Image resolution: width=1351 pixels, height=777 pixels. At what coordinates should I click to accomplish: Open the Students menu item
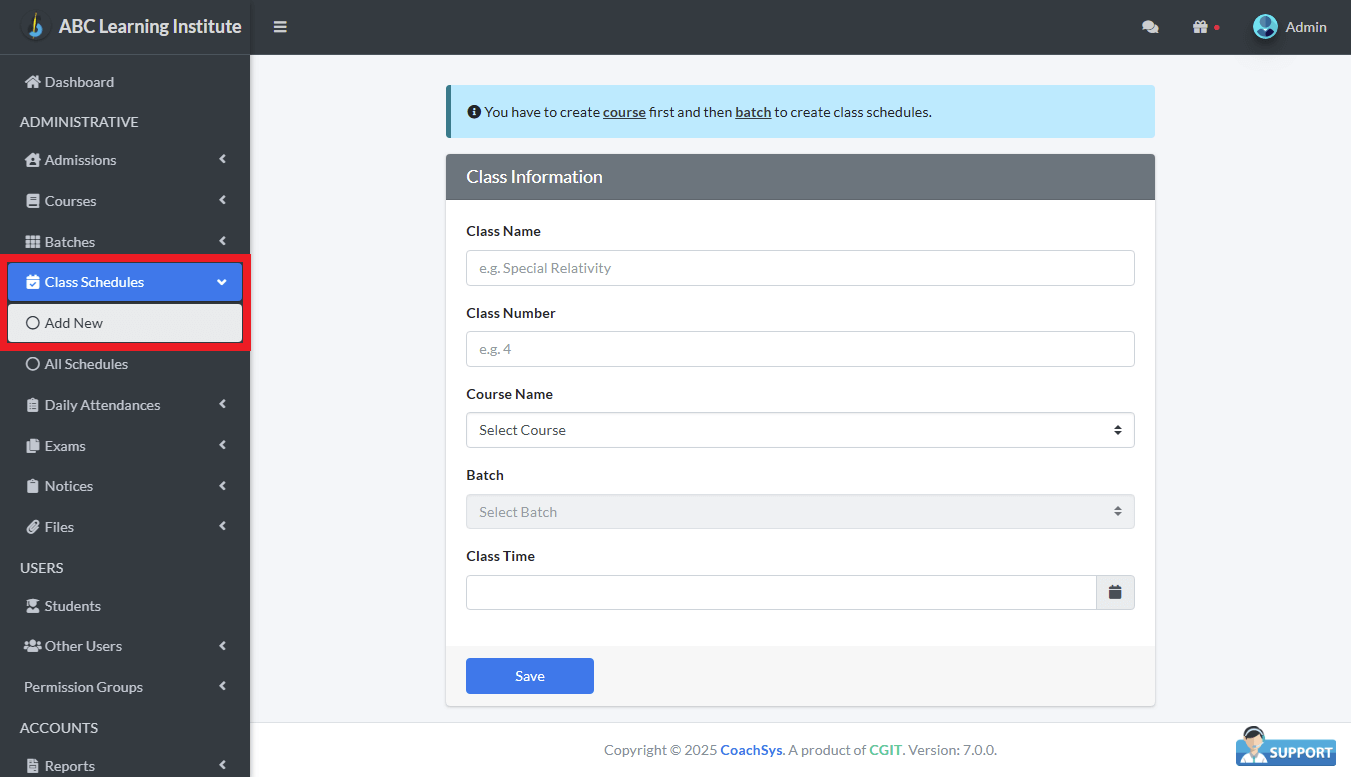coord(72,606)
